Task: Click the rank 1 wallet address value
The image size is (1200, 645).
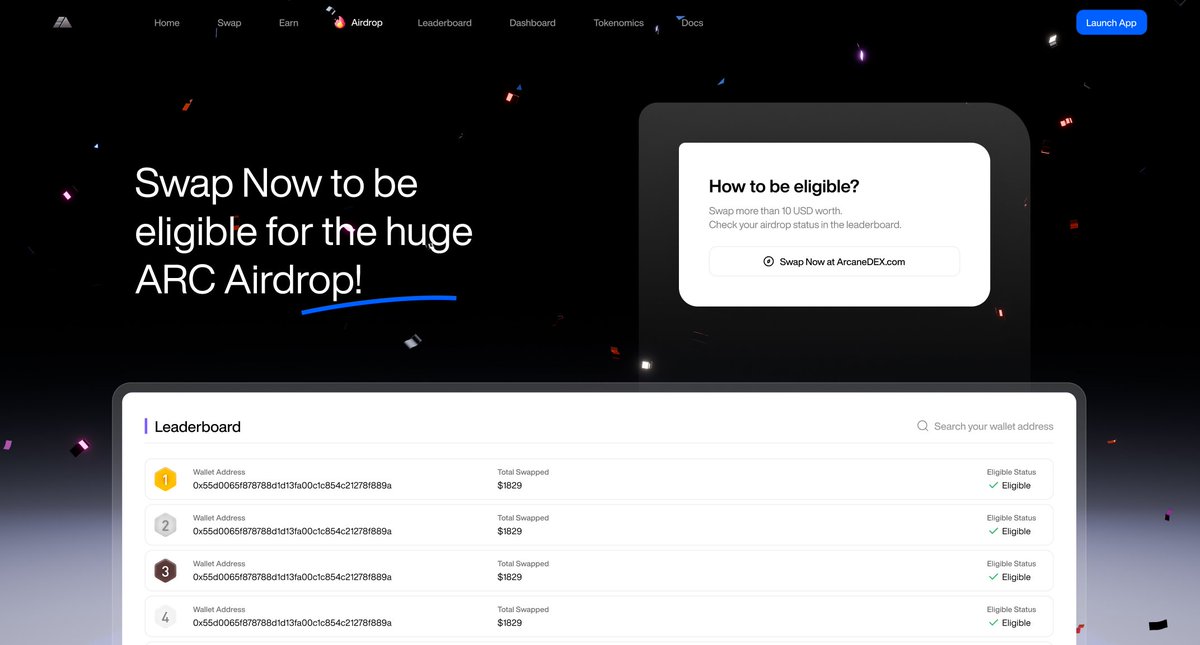Action: tap(292, 485)
